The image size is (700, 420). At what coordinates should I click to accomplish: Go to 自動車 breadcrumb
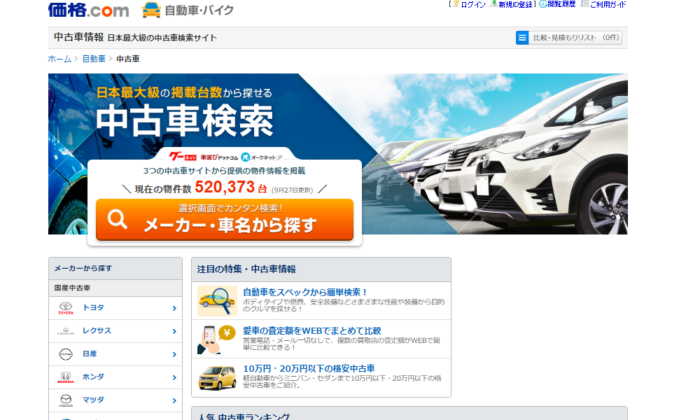click(x=94, y=58)
